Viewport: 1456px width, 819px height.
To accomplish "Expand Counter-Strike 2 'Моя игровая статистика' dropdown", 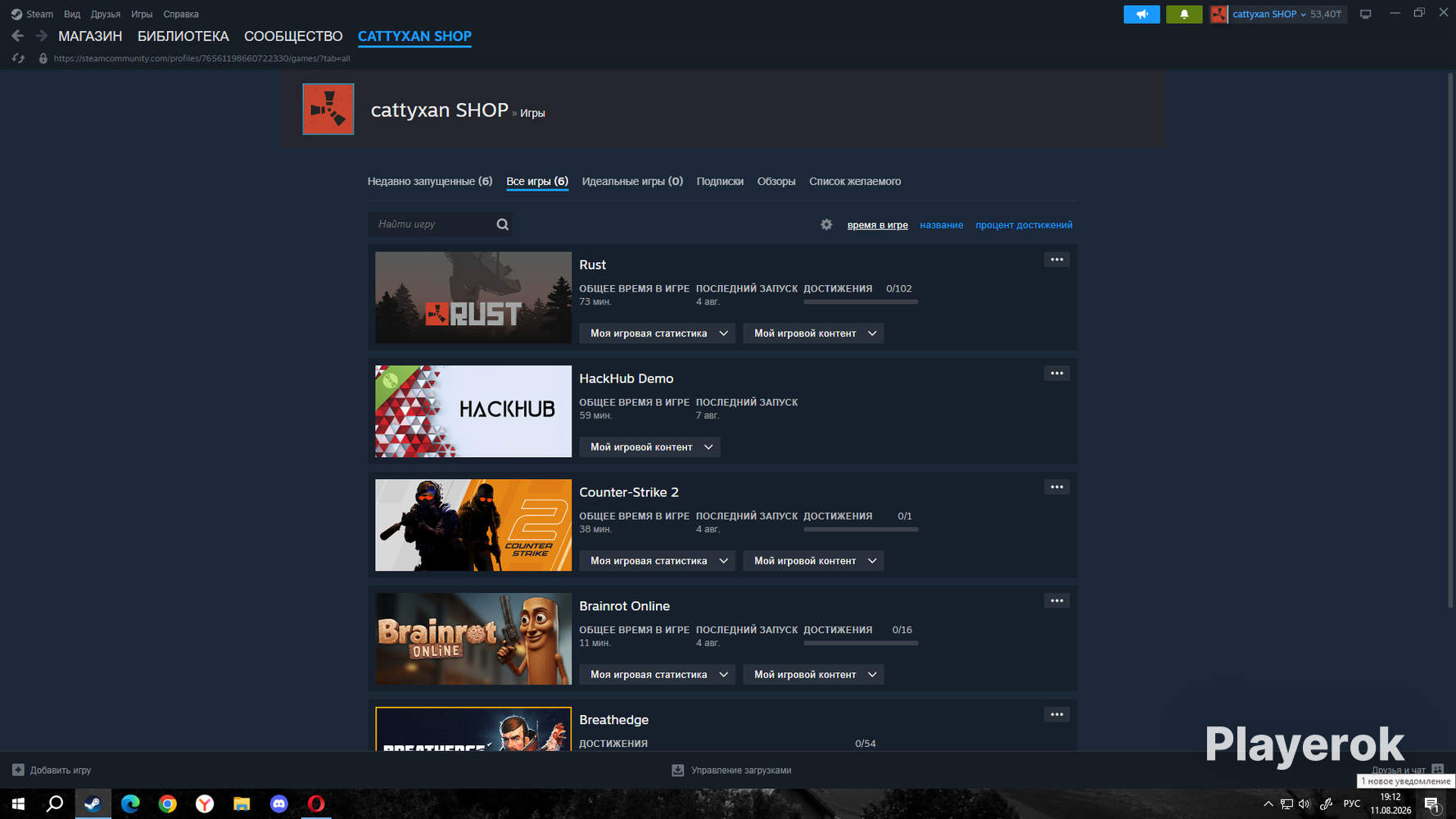I will coord(658,561).
